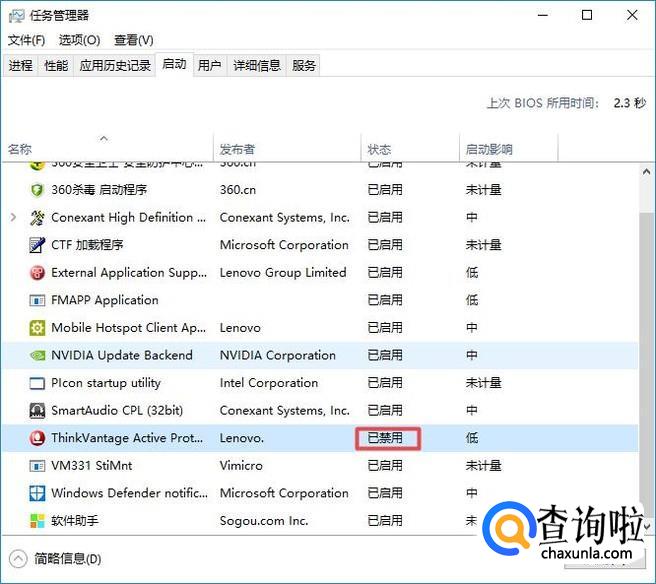Viewport: 656px width, 584px height.
Task: Collapse to 简略信息 view using arrow
Action: click(x=18, y=559)
